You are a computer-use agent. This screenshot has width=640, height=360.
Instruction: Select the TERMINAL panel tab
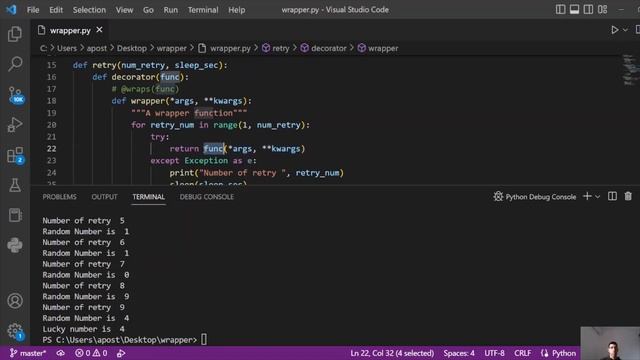(x=149, y=197)
